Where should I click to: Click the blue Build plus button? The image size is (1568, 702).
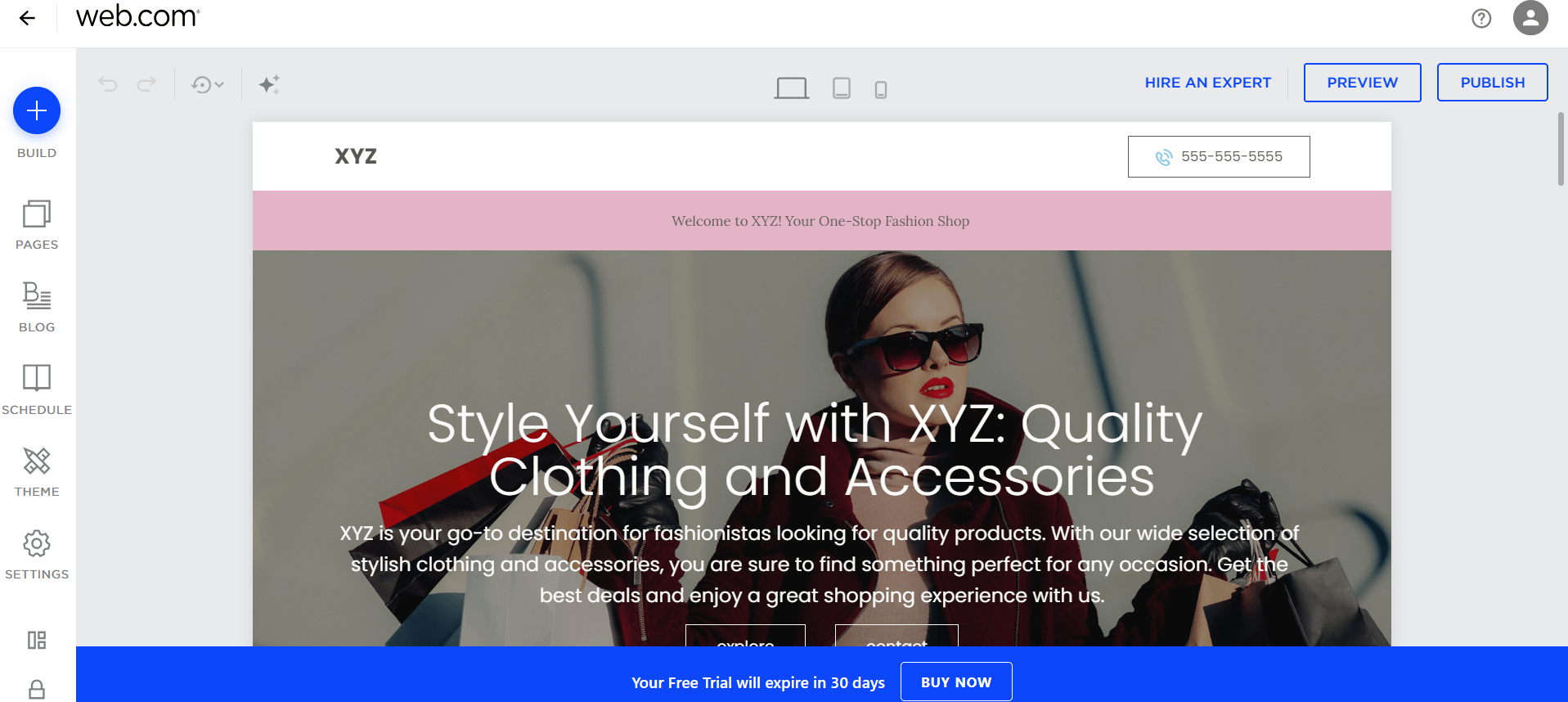pyautogui.click(x=37, y=110)
